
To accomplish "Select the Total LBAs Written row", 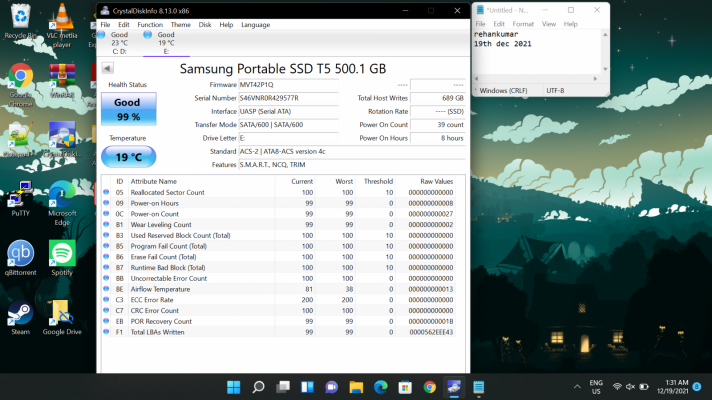I will (278, 332).
